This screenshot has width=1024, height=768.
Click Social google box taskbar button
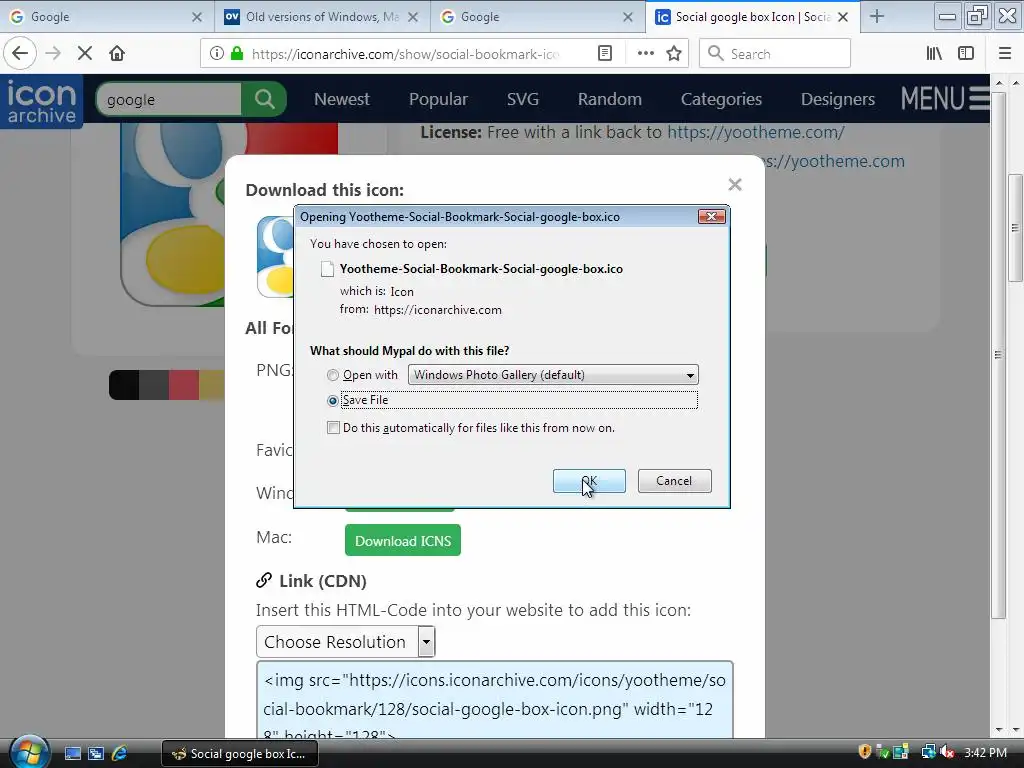coord(240,754)
